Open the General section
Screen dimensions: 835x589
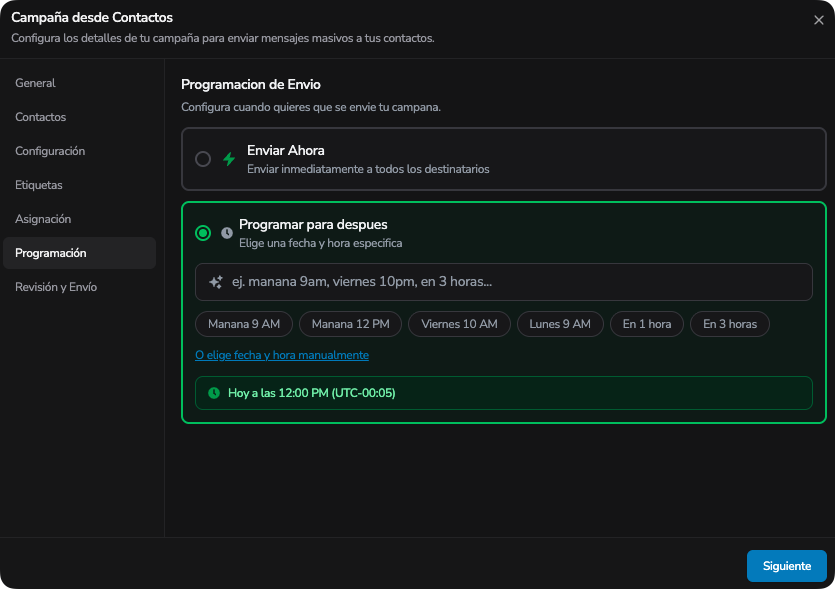click(79, 83)
